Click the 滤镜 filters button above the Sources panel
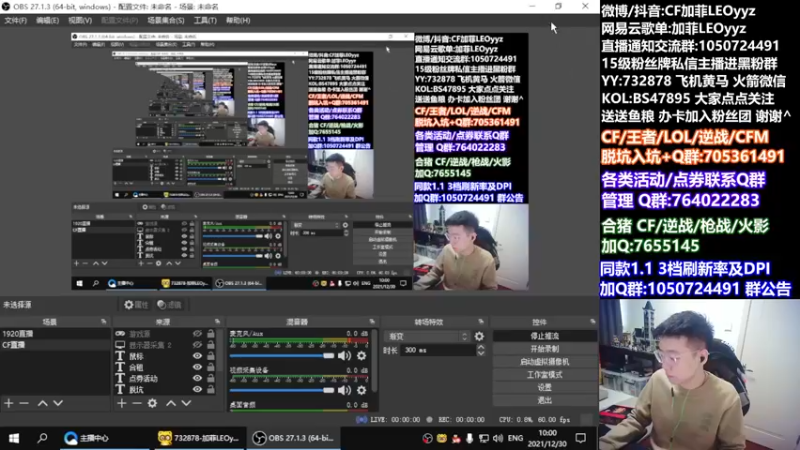The height and width of the screenshot is (450, 800). coord(169,305)
